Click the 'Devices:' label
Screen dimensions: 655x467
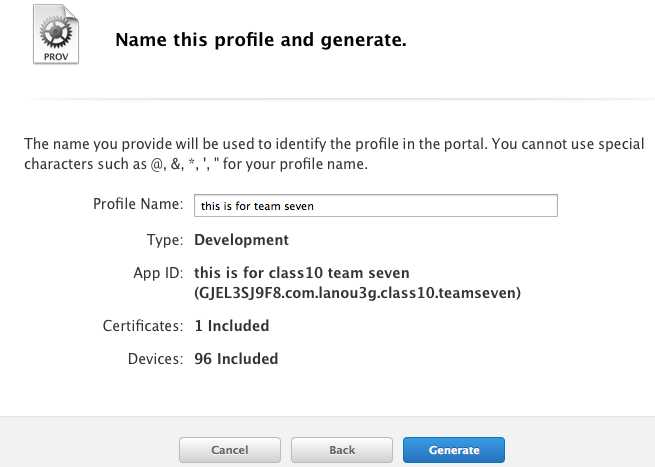click(x=155, y=358)
